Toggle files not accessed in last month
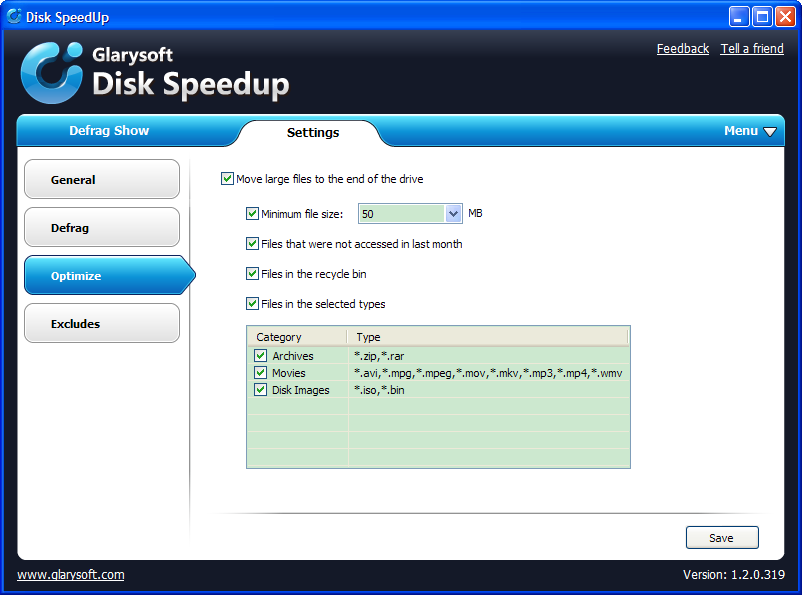The image size is (802, 595). pyautogui.click(x=252, y=243)
